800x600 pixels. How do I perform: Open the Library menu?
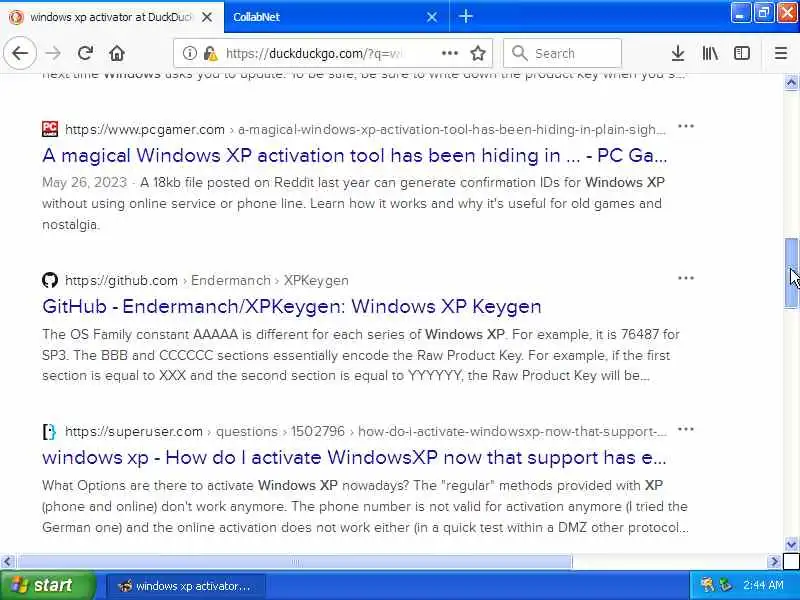(710, 53)
